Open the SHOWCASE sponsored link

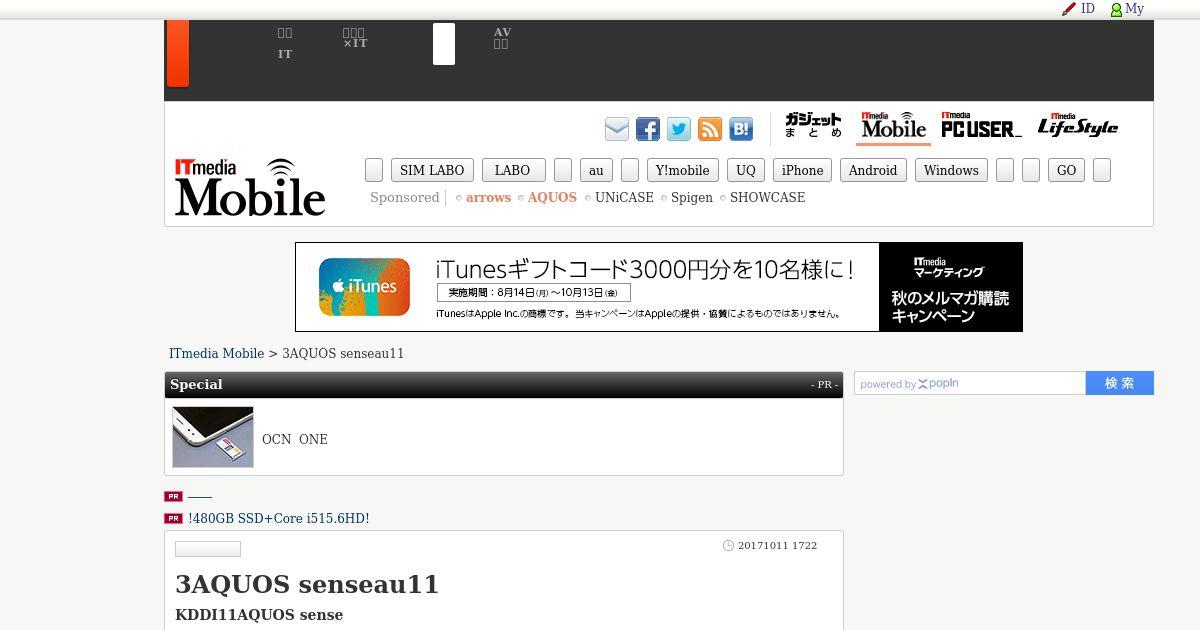(x=767, y=198)
